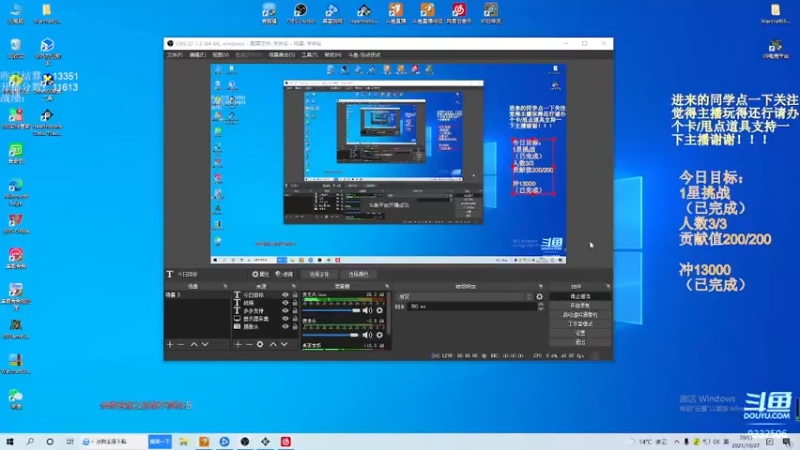Open settings gear for first audio channel
Viewport: 800px width, 450px height.
coord(380,310)
